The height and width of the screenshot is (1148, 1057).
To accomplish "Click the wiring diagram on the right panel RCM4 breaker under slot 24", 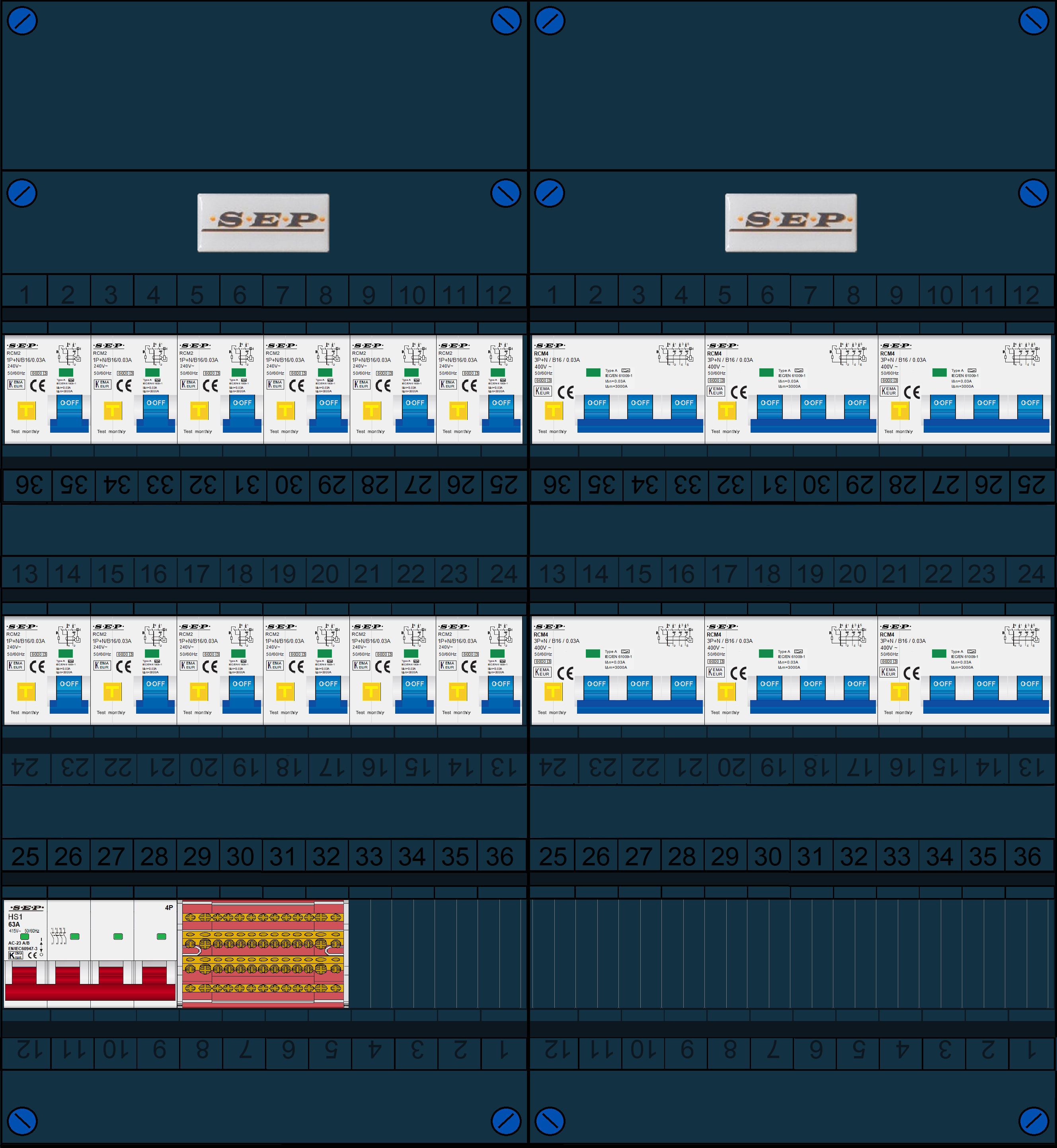I will (x=1021, y=635).
